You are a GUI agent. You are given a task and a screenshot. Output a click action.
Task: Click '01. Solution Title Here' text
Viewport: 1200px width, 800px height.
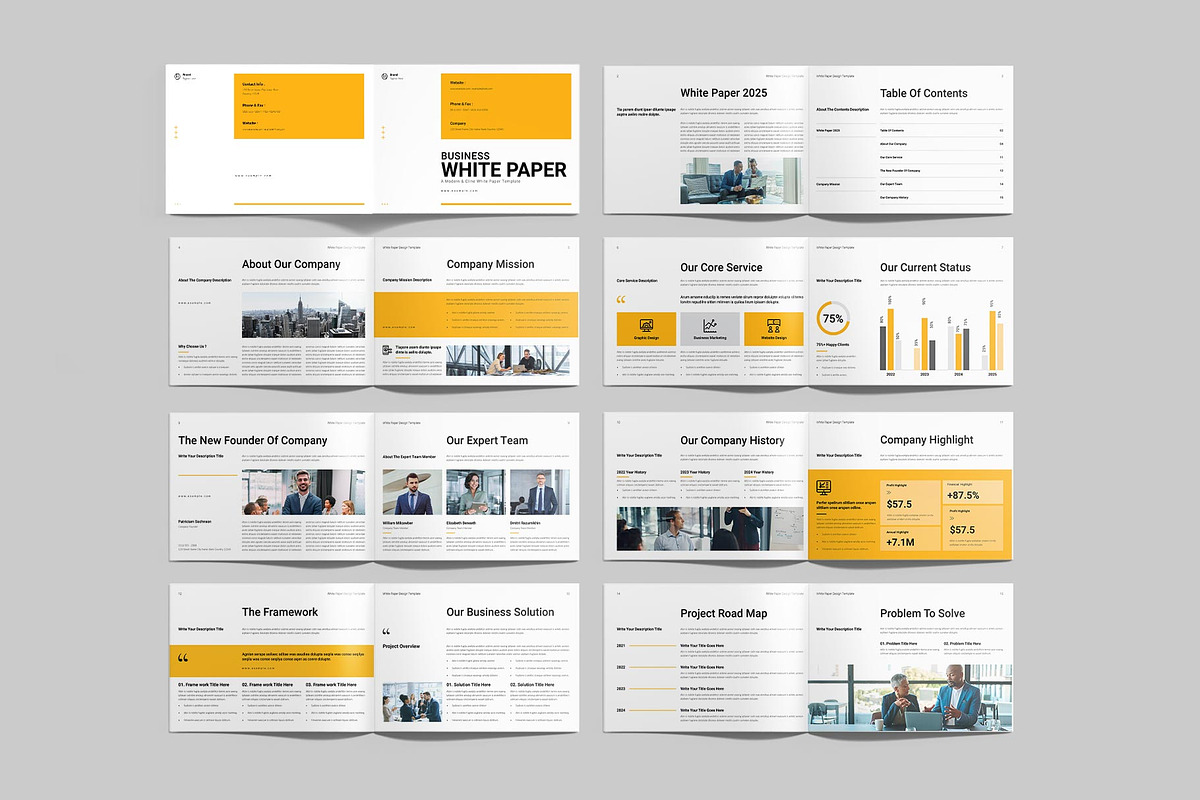469,685
